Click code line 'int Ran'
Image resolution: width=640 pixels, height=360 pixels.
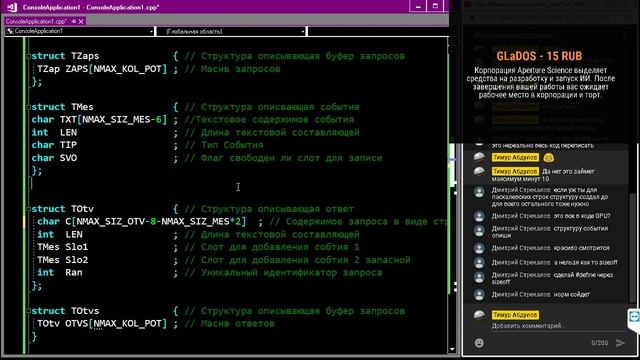pyautogui.click(x=60, y=273)
